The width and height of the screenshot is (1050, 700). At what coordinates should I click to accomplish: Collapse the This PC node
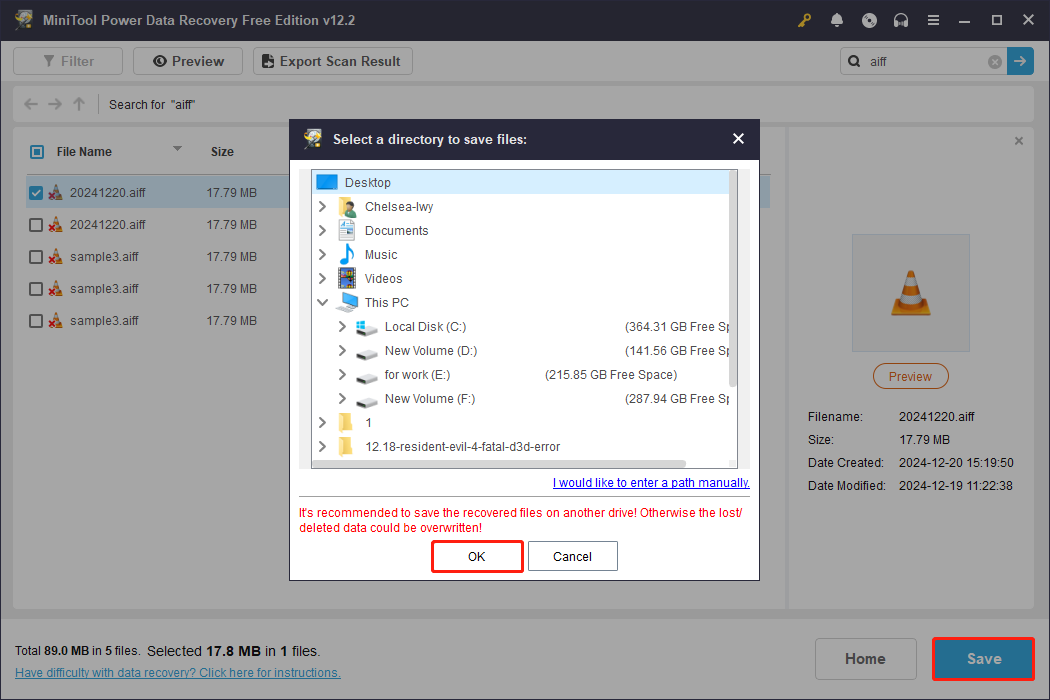(x=323, y=303)
